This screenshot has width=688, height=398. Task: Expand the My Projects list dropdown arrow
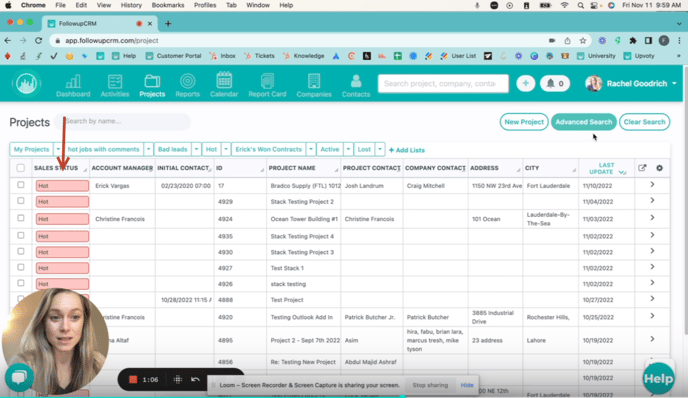pyautogui.click(x=58, y=149)
